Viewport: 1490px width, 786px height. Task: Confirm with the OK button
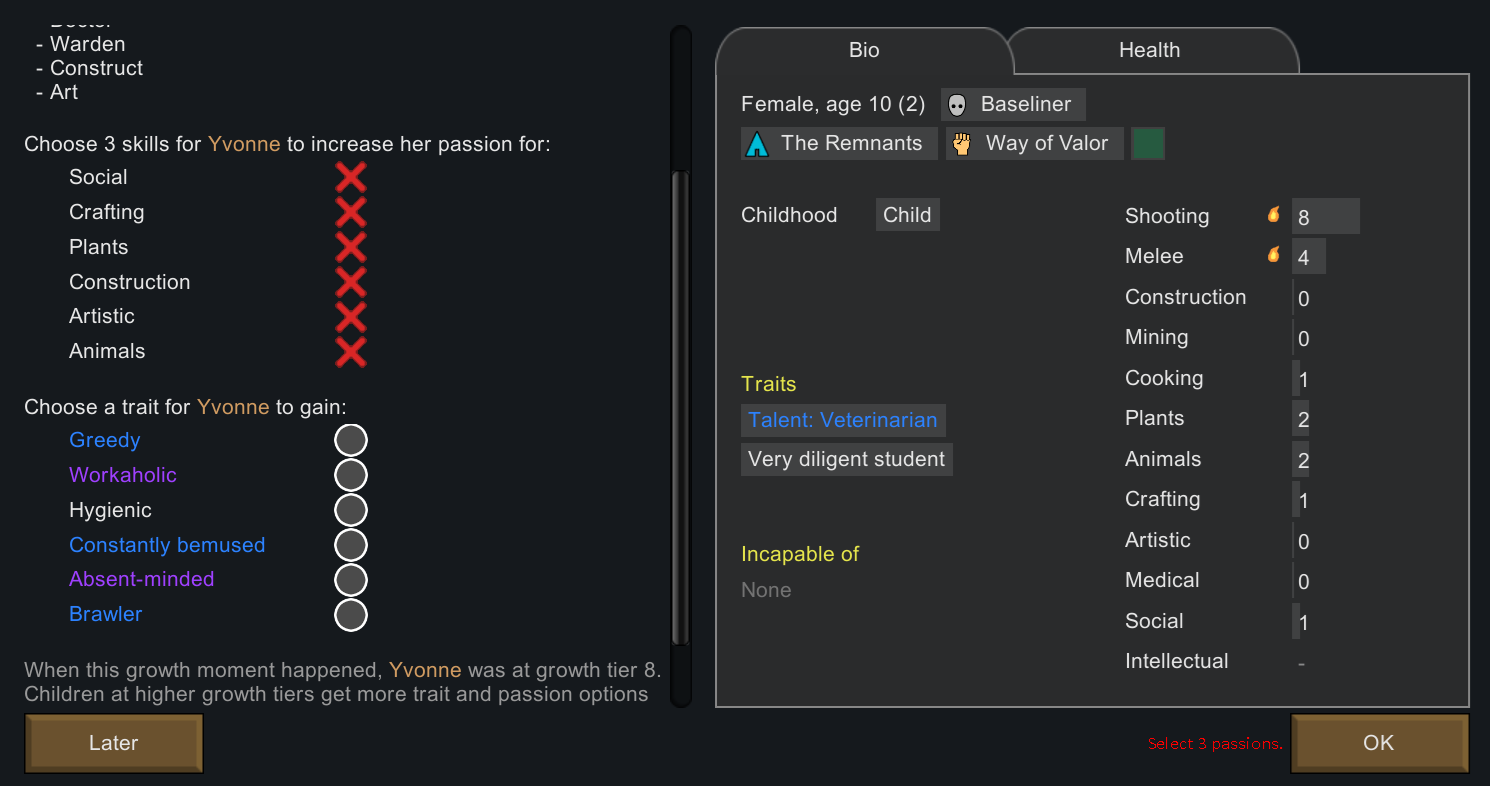pos(1378,743)
